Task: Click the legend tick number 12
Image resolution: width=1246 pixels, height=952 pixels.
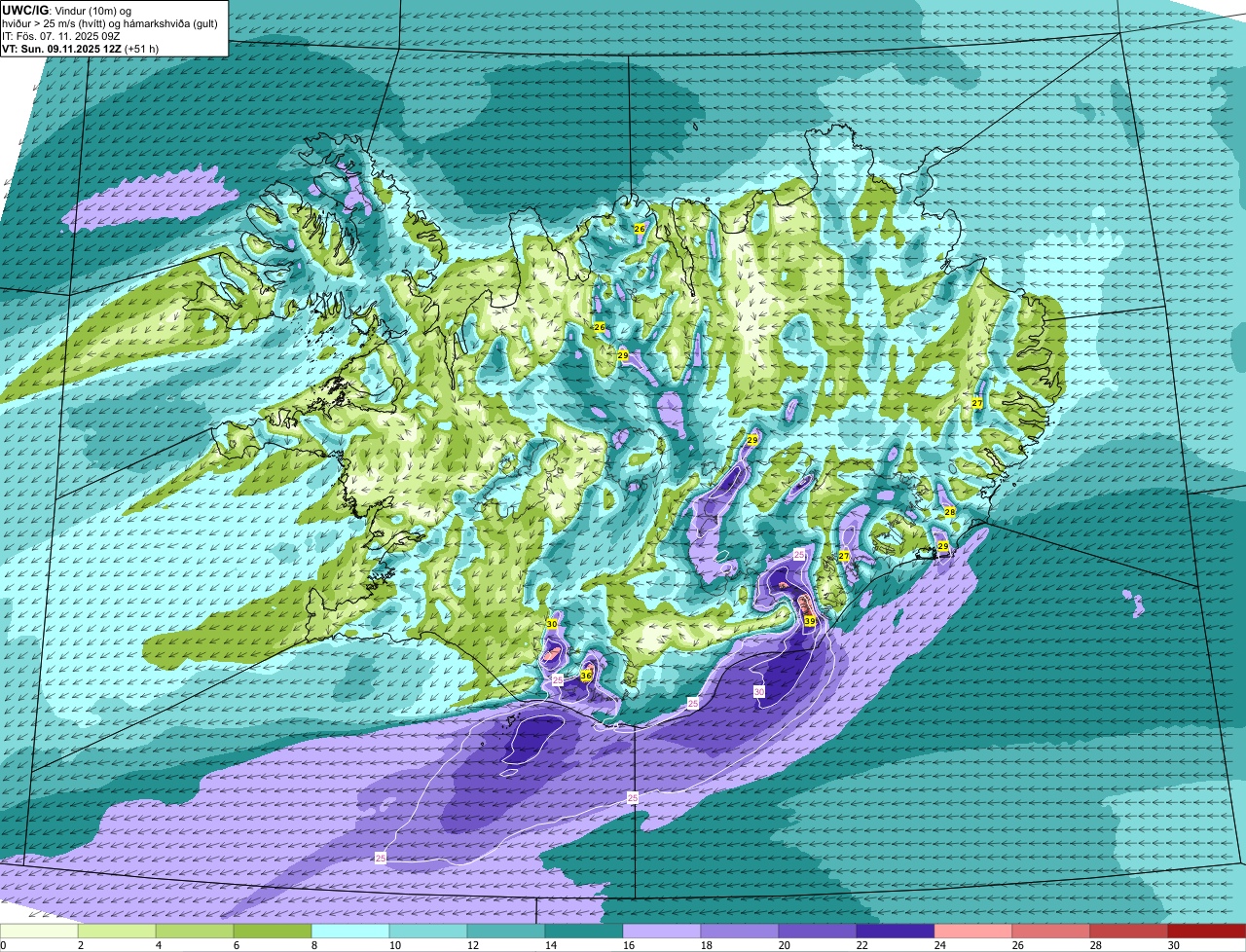Action: click(472, 945)
